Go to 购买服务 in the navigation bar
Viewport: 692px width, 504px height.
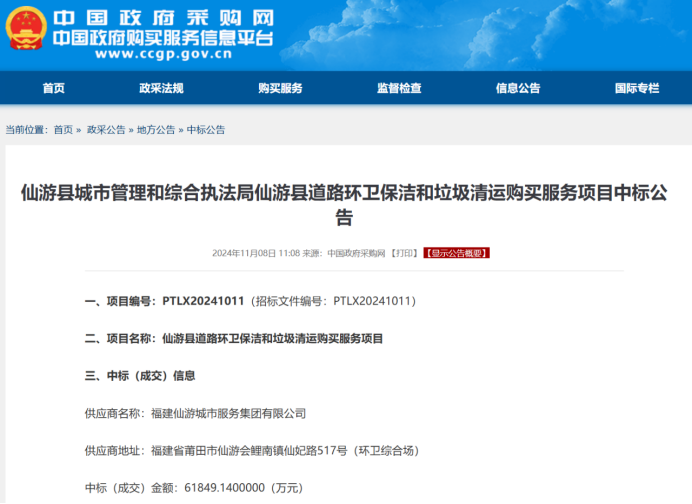click(280, 88)
